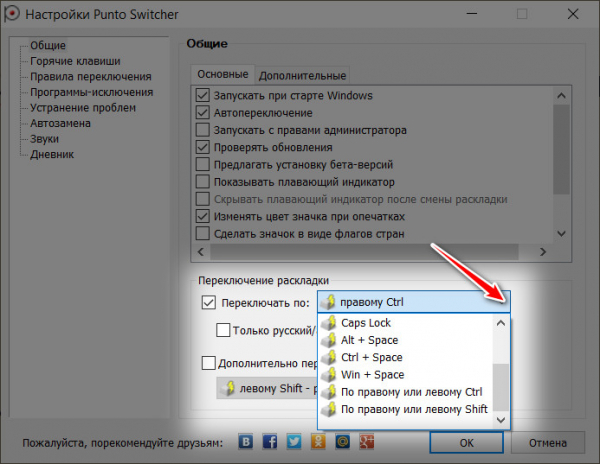The height and width of the screenshot is (464, 600).
Task: Enable 'Сделать значок в виде флагов стран'
Action: click(202, 233)
